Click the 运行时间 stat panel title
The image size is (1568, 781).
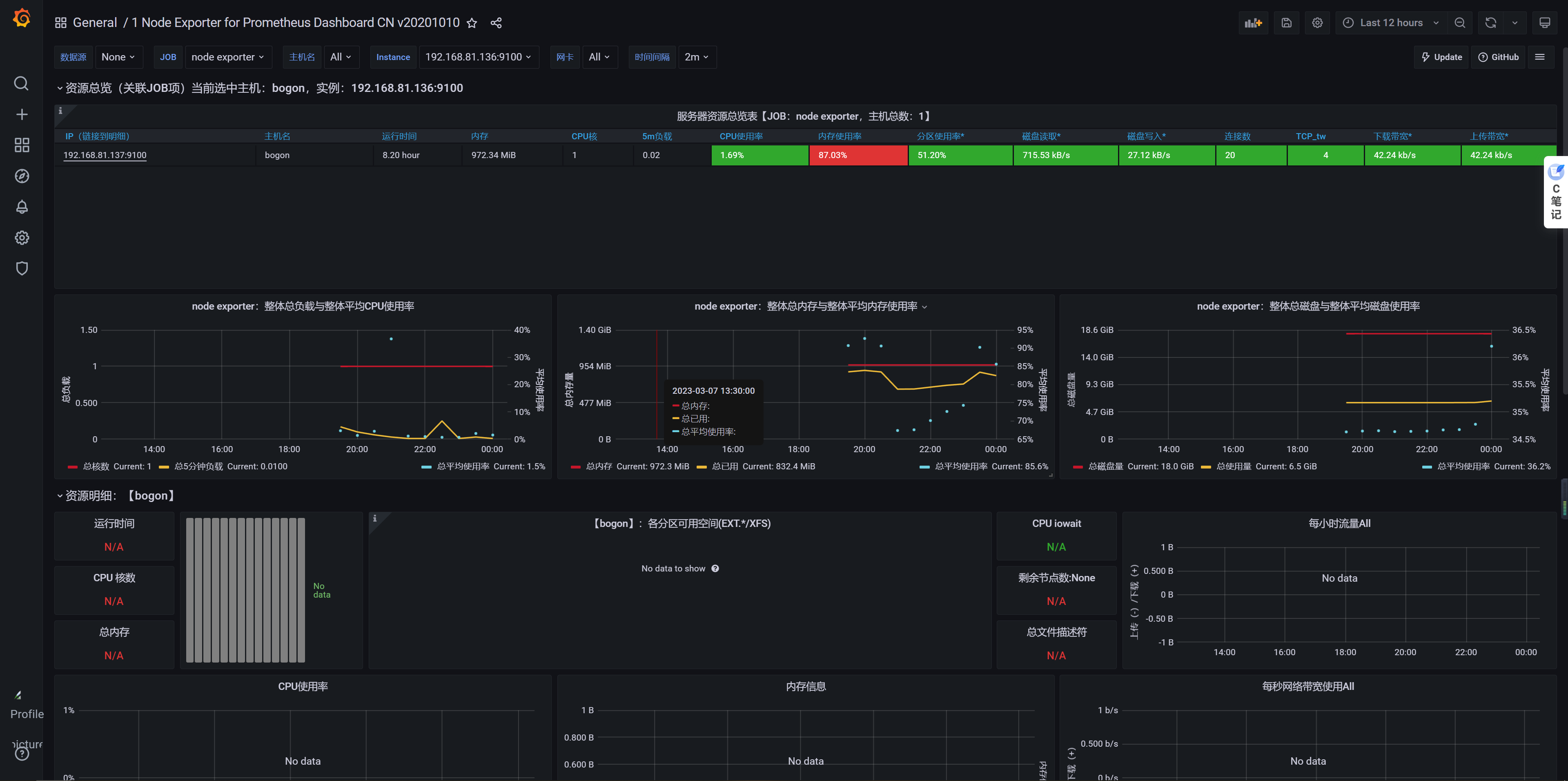coord(114,524)
